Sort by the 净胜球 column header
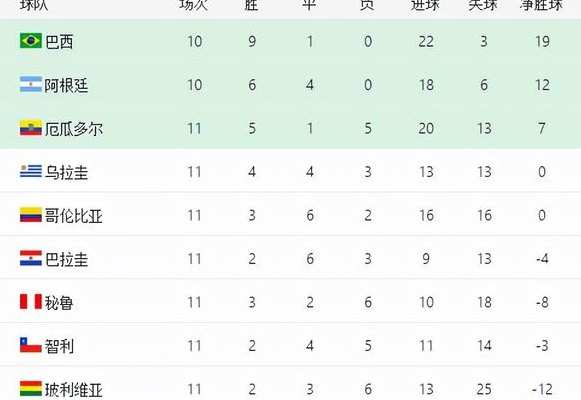Screen dimensions: 581x400 541,5
